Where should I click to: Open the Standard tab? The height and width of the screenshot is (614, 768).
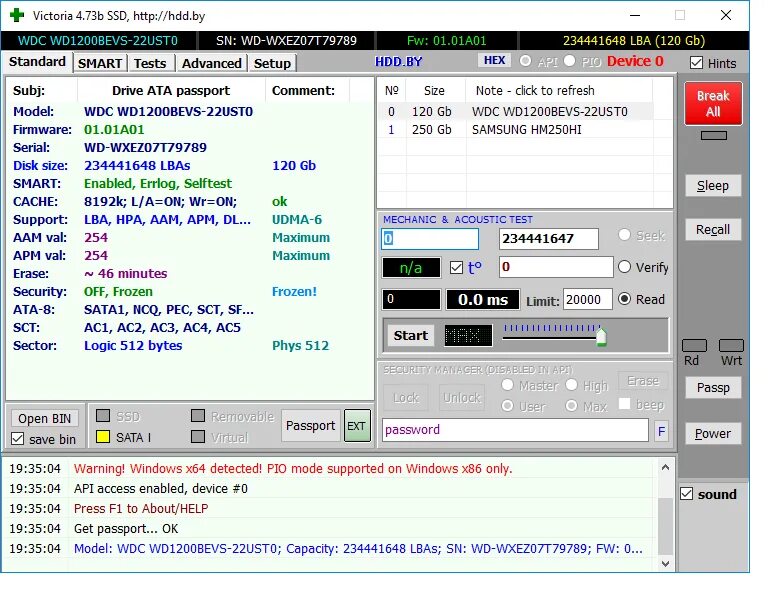pyautogui.click(x=37, y=62)
